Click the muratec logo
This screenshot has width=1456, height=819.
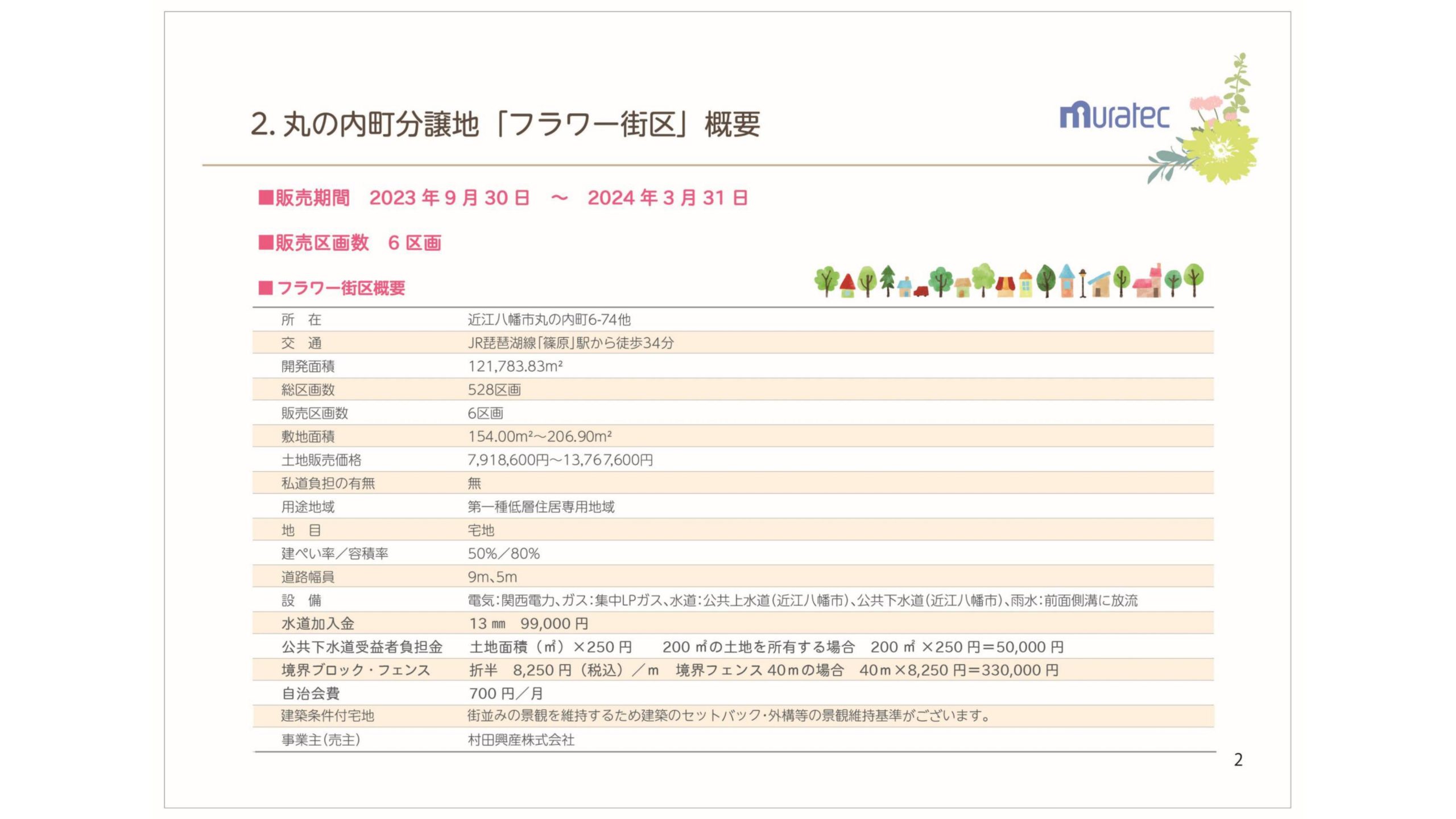click(x=1114, y=115)
